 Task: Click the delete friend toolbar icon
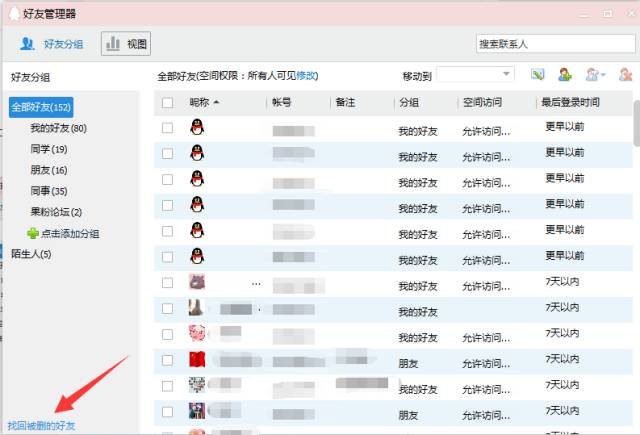pyautogui.click(x=625, y=75)
